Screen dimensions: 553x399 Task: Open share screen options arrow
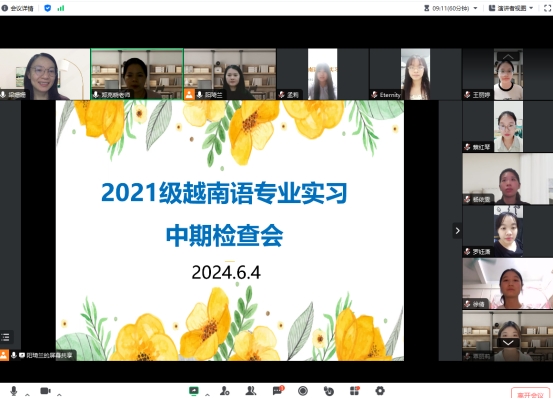point(207,394)
